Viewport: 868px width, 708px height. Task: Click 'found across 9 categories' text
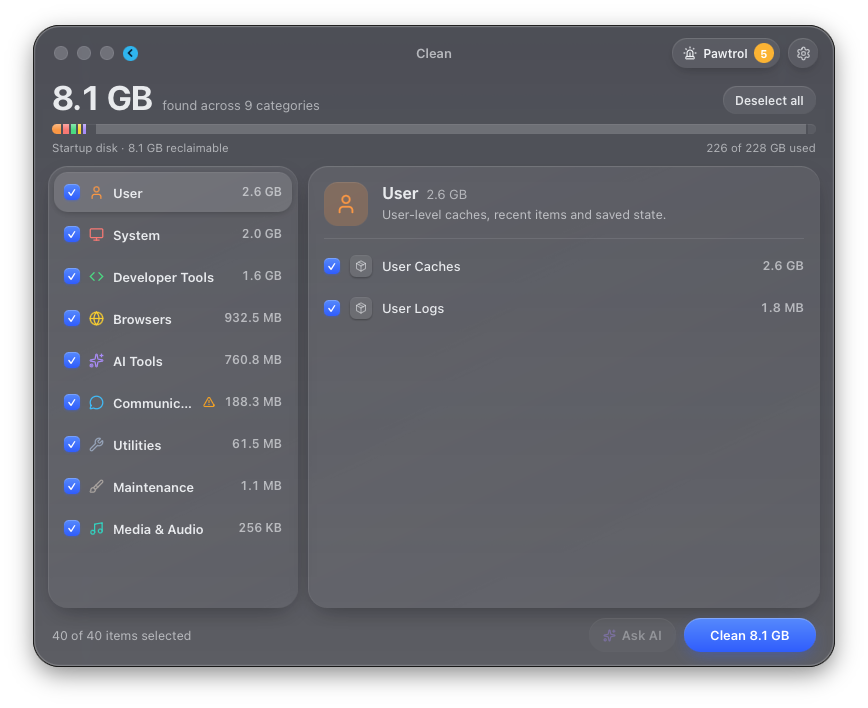click(x=241, y=106)
